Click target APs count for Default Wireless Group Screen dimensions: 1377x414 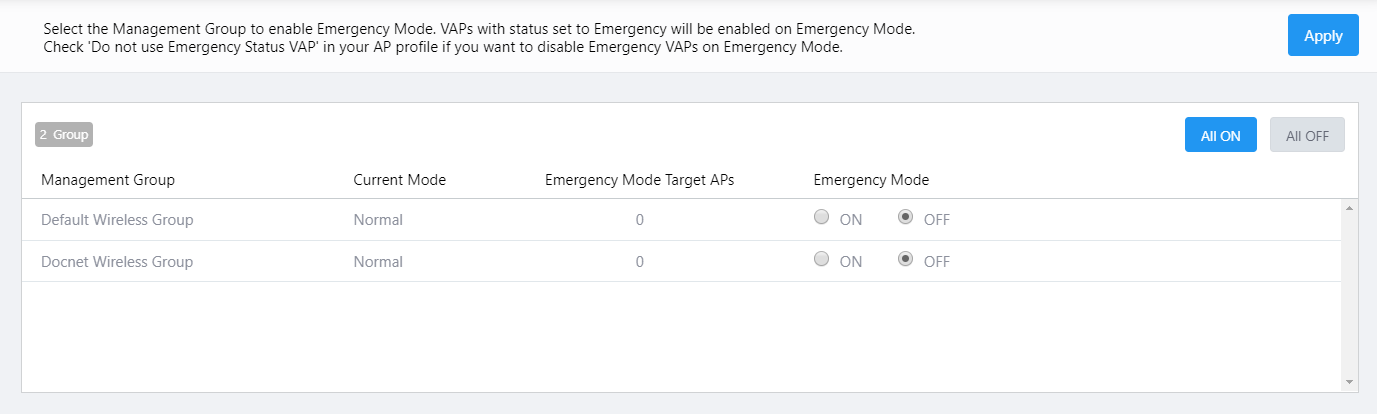click(x=640, y=220)
